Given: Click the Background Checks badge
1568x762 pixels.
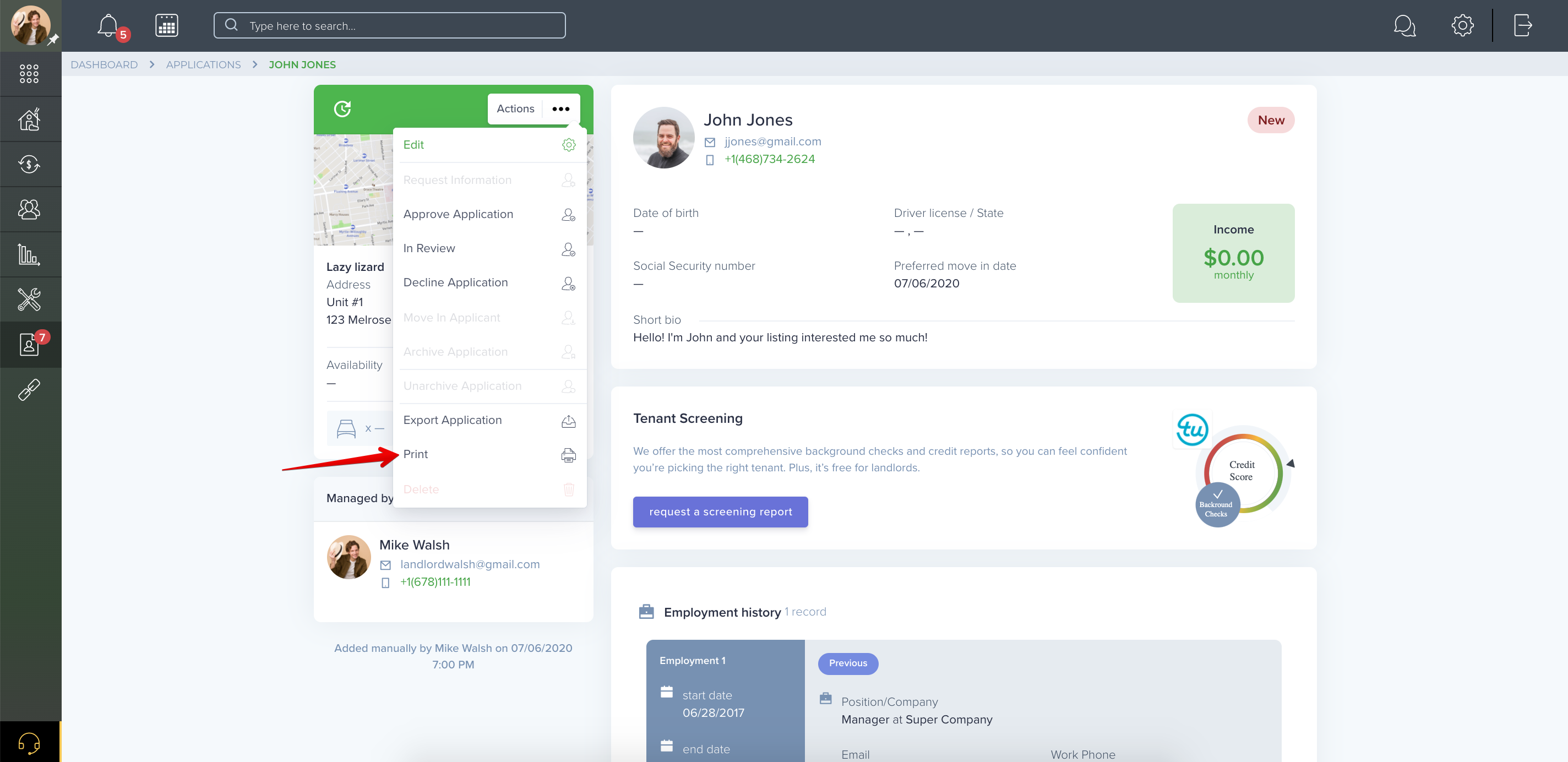Looking at the screenshot, I should 1217,505.
